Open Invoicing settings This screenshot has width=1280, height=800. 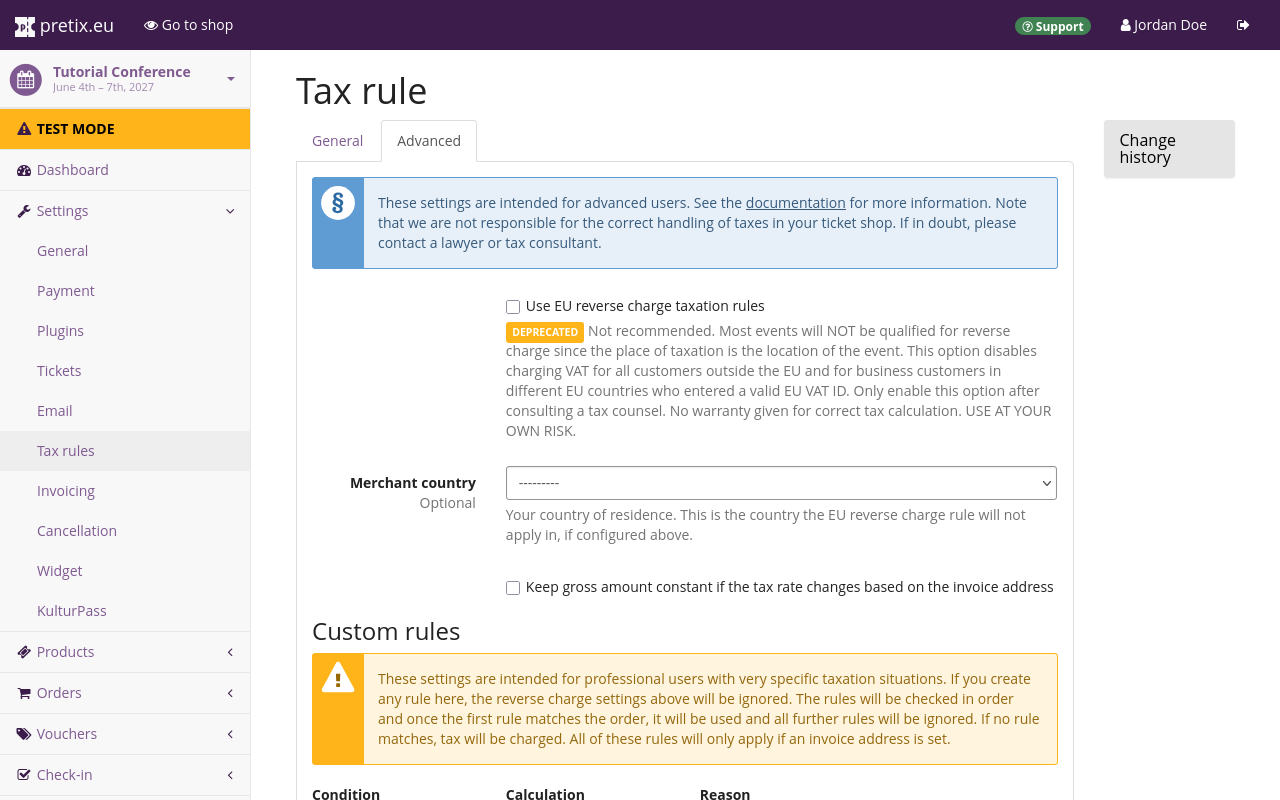(x=125, y=491)
